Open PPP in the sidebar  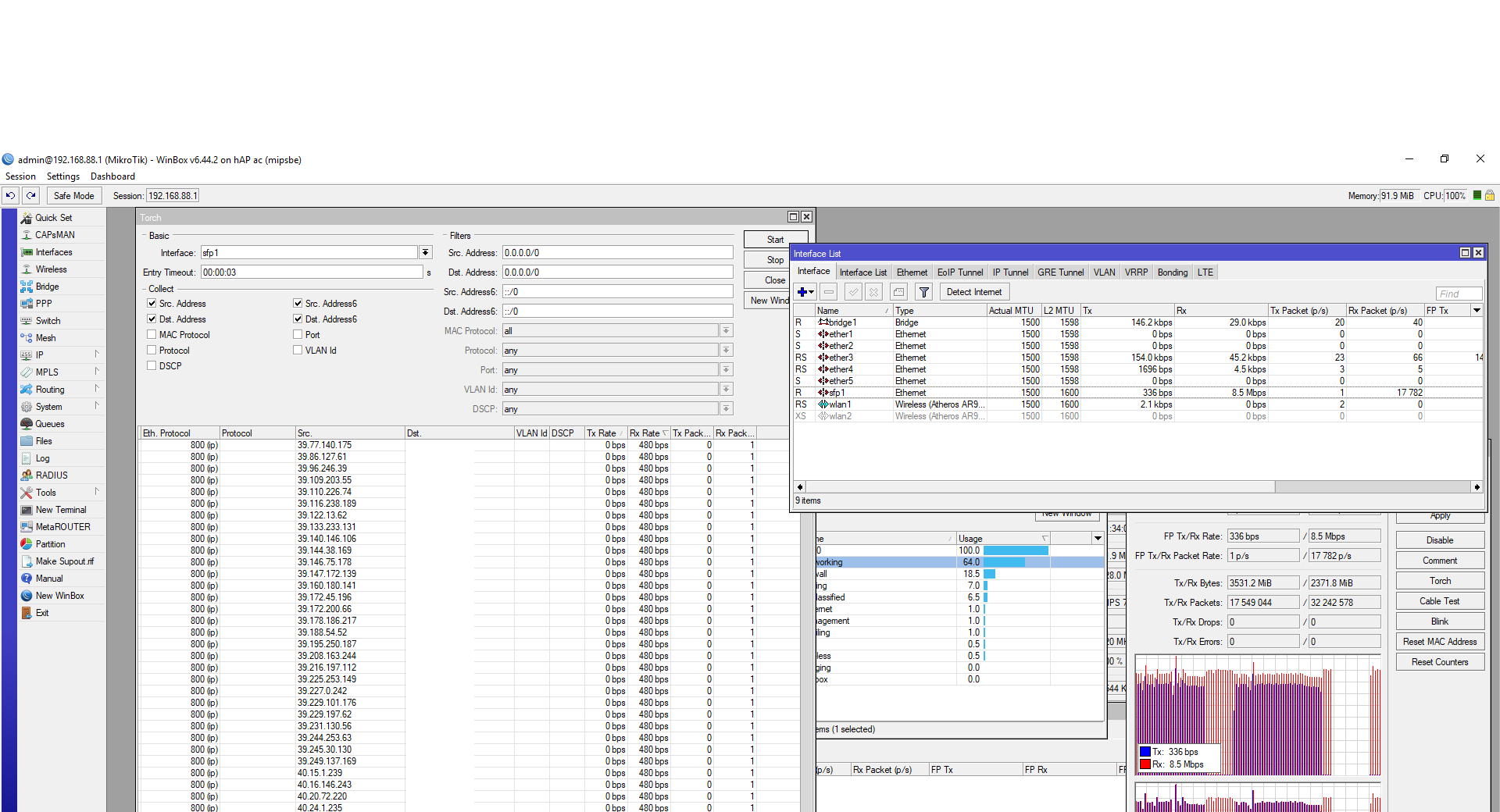tap(44, 304)
